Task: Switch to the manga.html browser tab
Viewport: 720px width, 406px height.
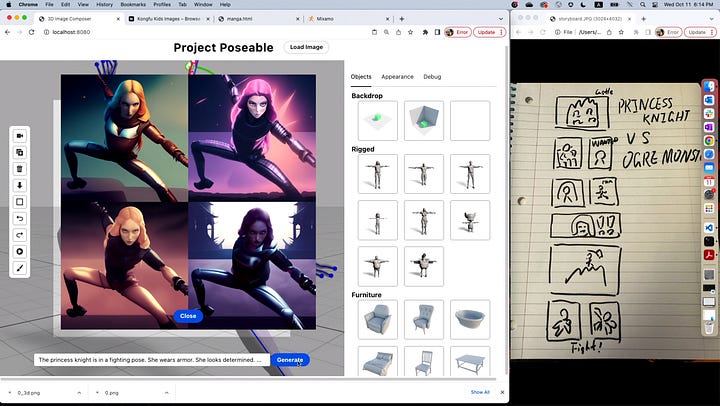Action: pyautogui.click(x=259, y=19)
